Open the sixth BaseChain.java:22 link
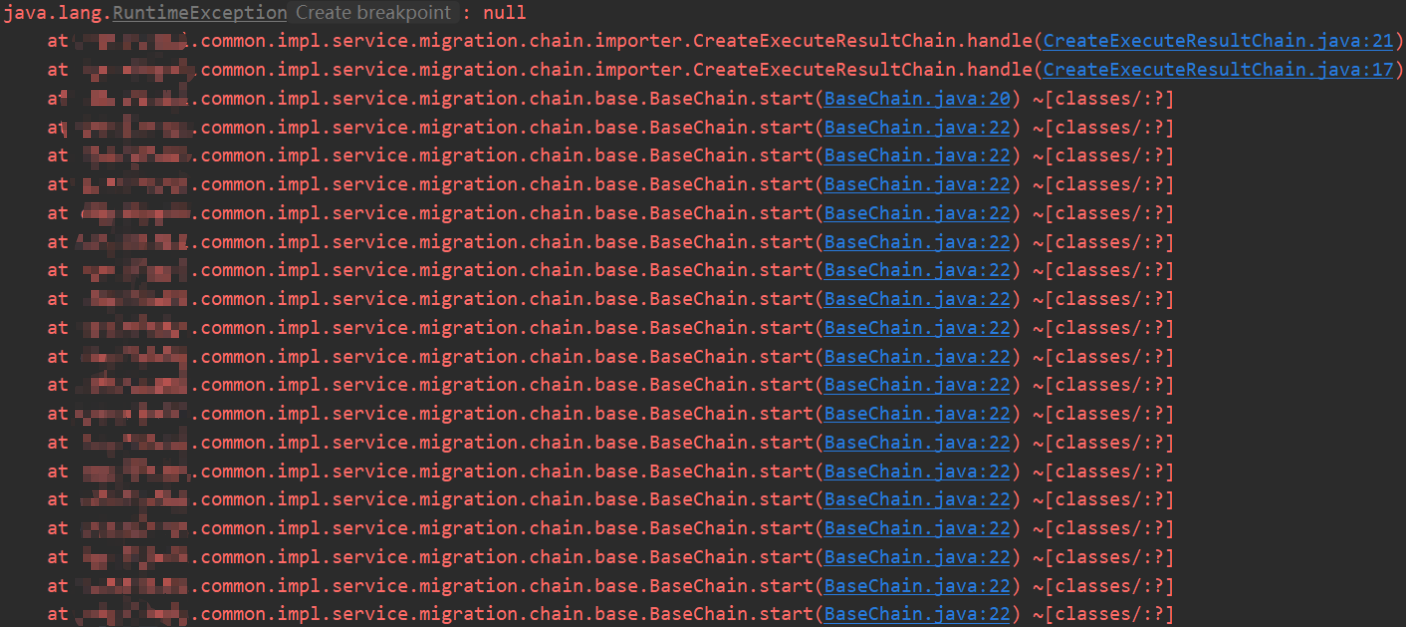This screenshot has height=627, width=1406. 918,270
